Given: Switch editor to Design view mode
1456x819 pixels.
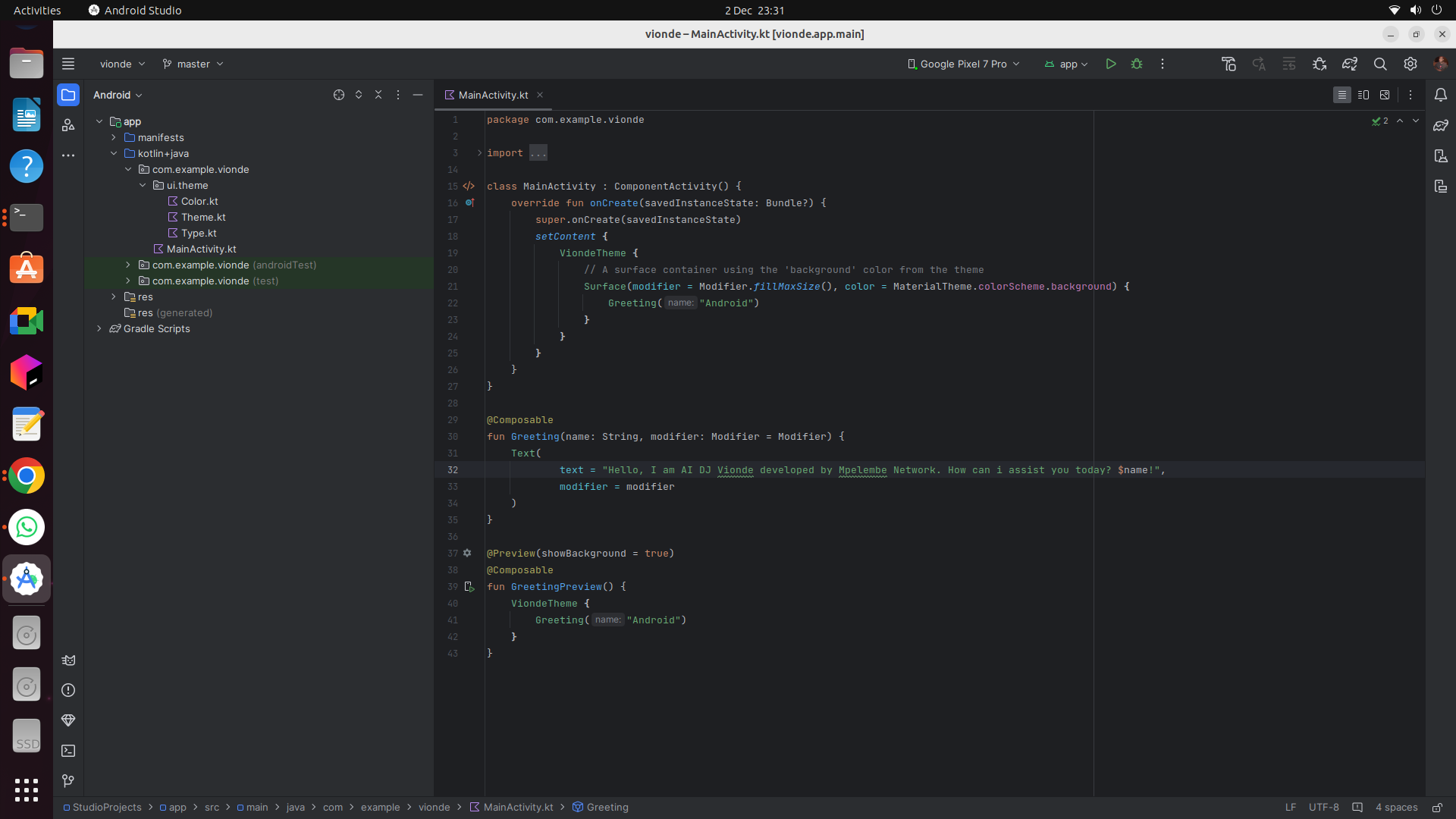Looking at the screenshot, I should (x=1385, y=95).
